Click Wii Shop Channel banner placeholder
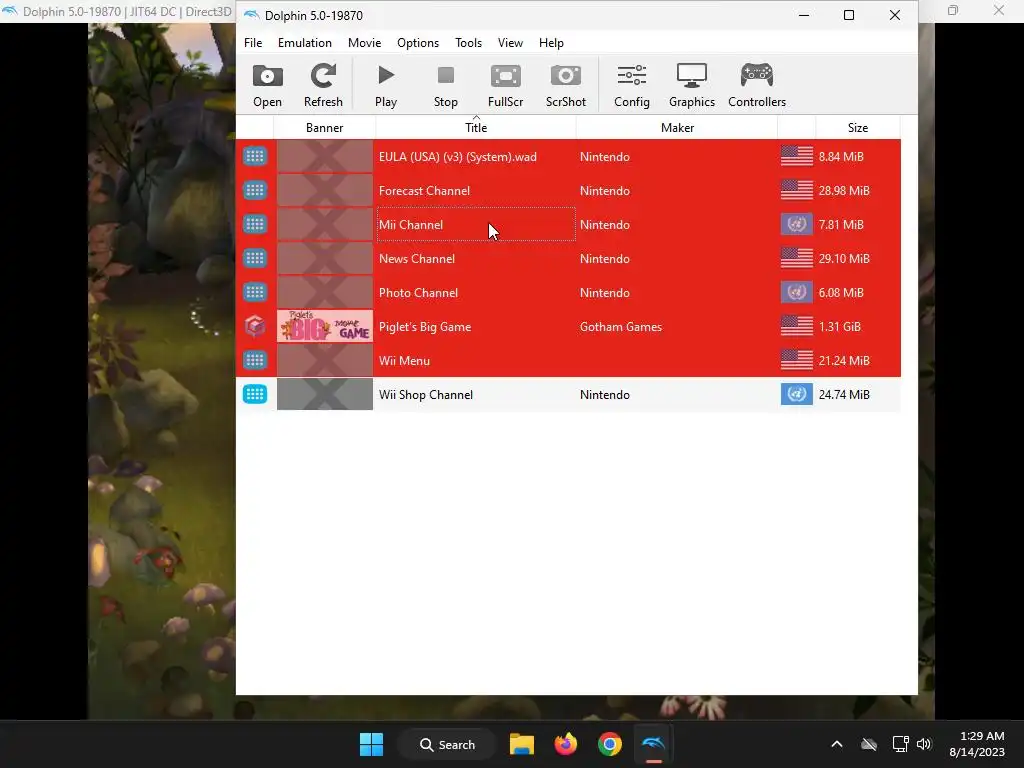1024x768 pixels. coord(325,394)
